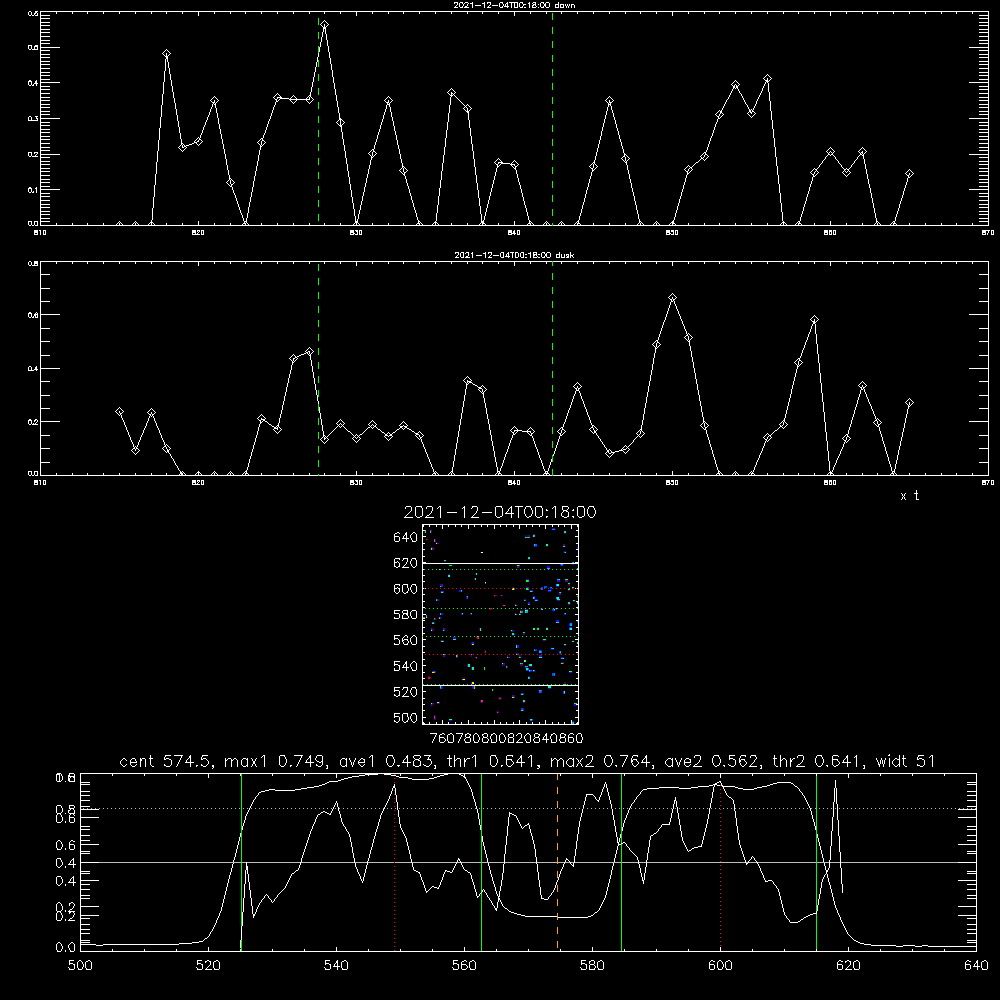
Task: Click the '520' y-axis label beside the scatter image
Action: [406, 692]
